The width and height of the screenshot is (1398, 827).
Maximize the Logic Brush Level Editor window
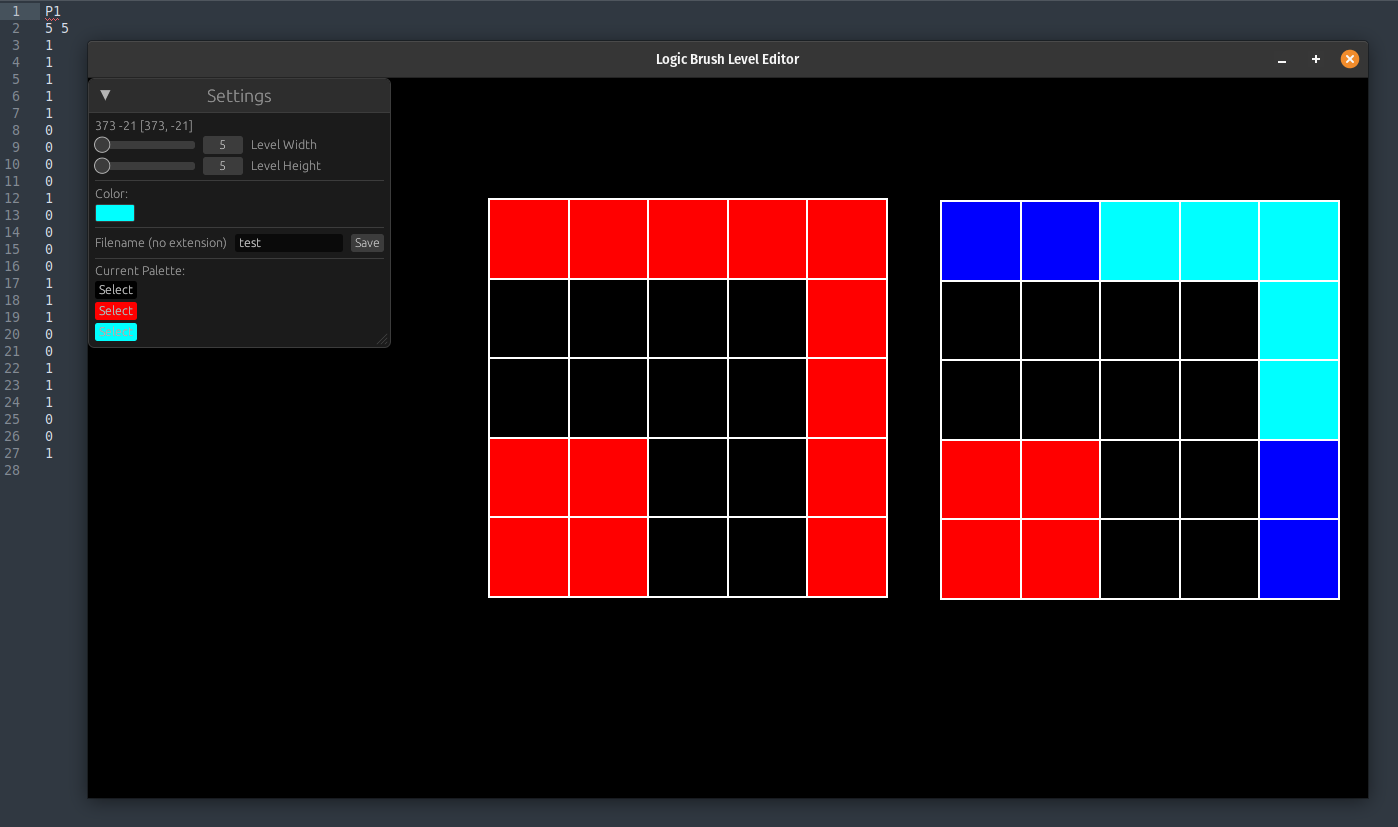coord(1316,60)
